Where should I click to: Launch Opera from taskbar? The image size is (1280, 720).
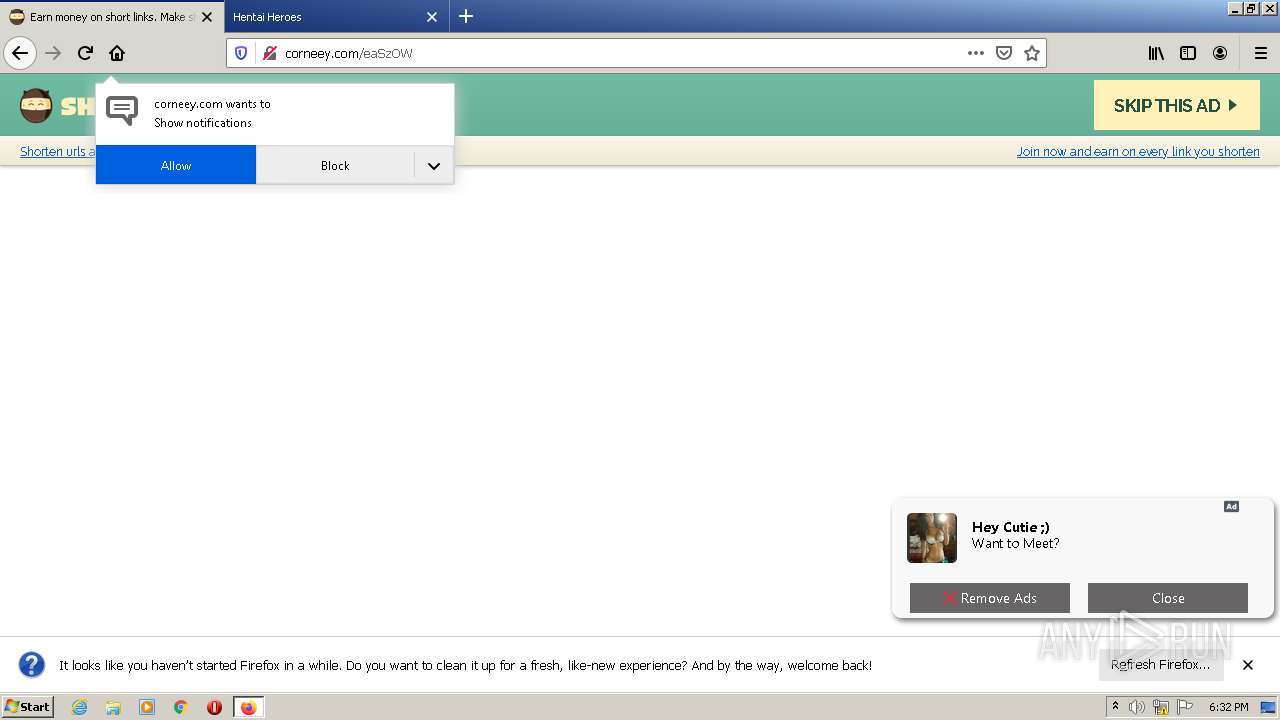coord(214,707)
